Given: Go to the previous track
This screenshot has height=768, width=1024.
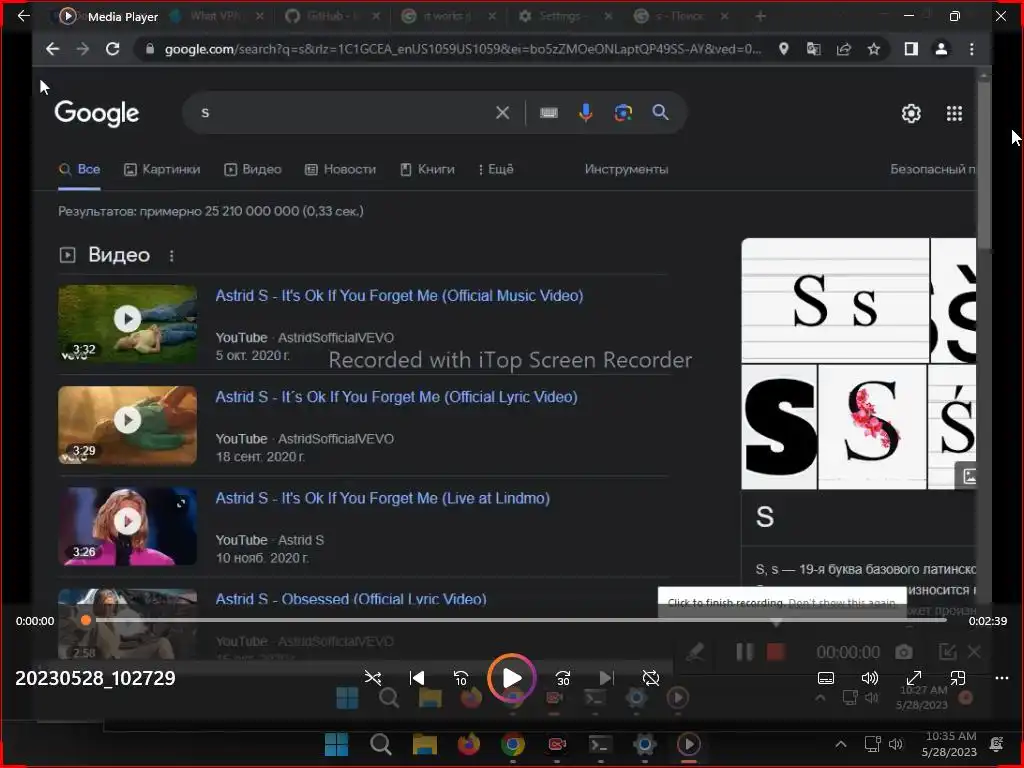Looking at the screenshot, I should pyautogui.click(x=417, y=678).
